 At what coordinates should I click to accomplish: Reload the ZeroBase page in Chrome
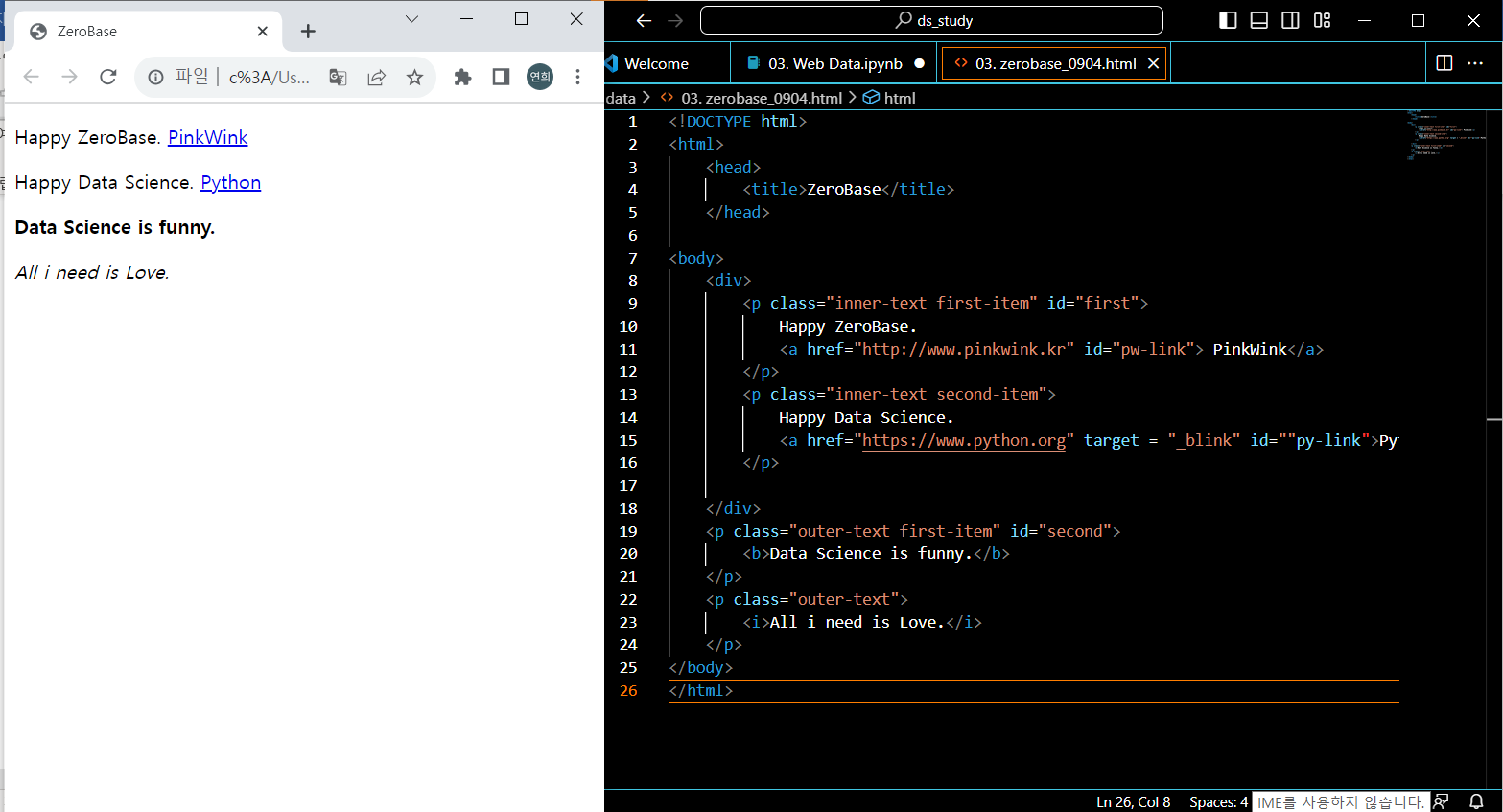pyautogui.click(x=108, y=77)
